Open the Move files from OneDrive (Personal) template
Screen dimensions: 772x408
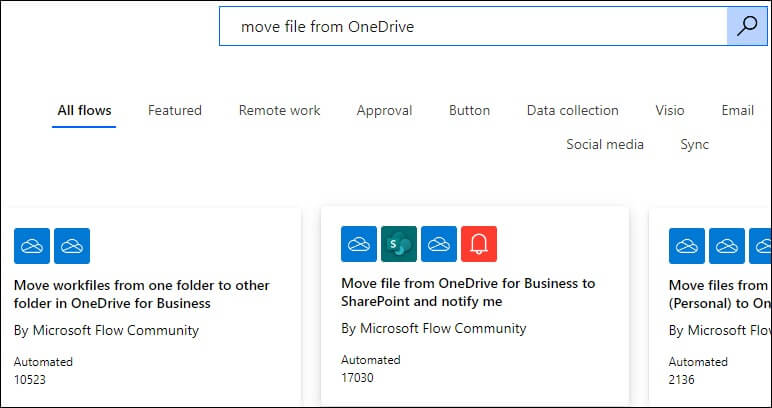(720, 294)
